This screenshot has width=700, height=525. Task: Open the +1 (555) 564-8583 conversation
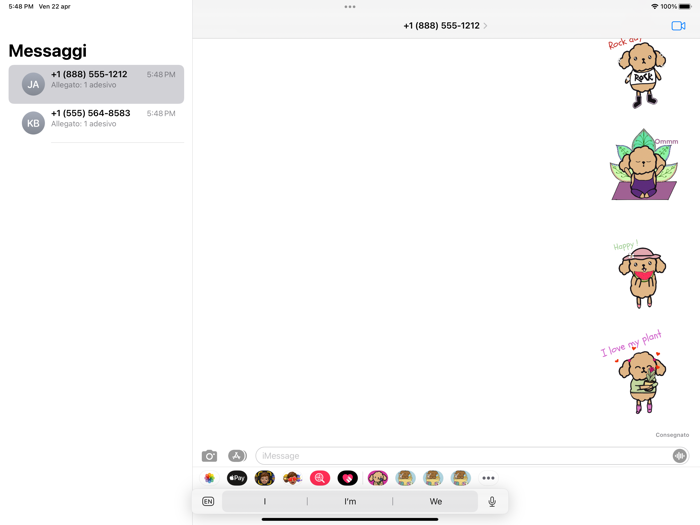pyautogui.click(x=96, y=123)
